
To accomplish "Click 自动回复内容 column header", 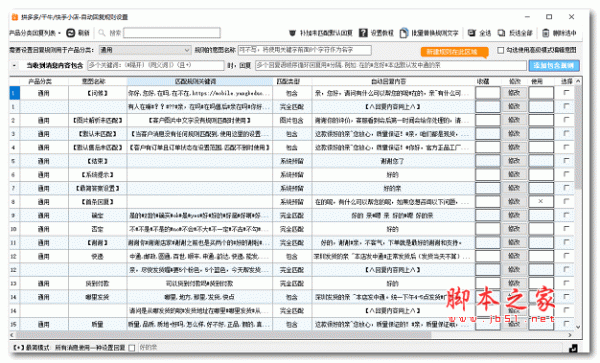I will click(389, 81).
